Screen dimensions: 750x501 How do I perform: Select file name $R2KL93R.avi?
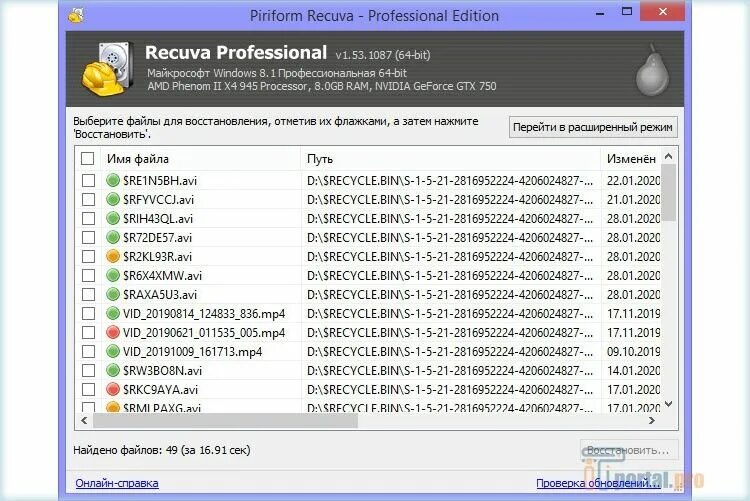157,256
